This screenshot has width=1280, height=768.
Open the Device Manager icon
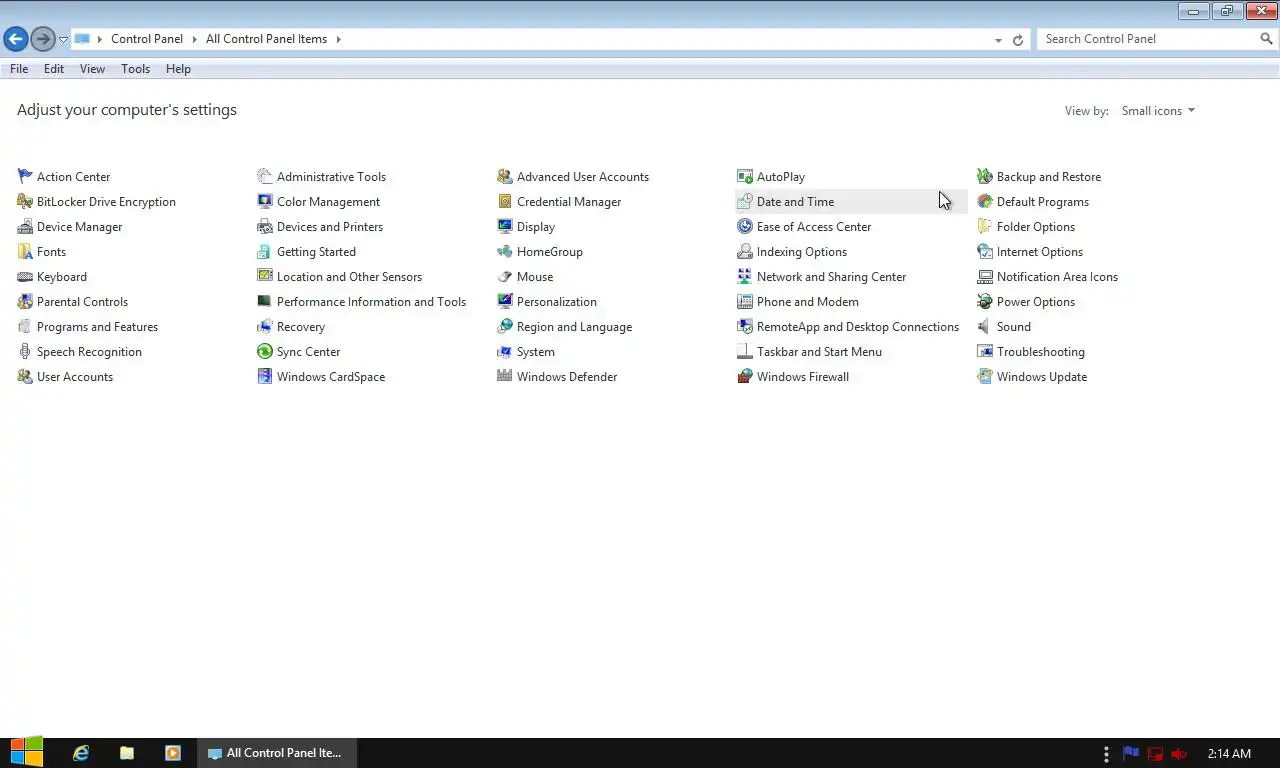point(25,227)
